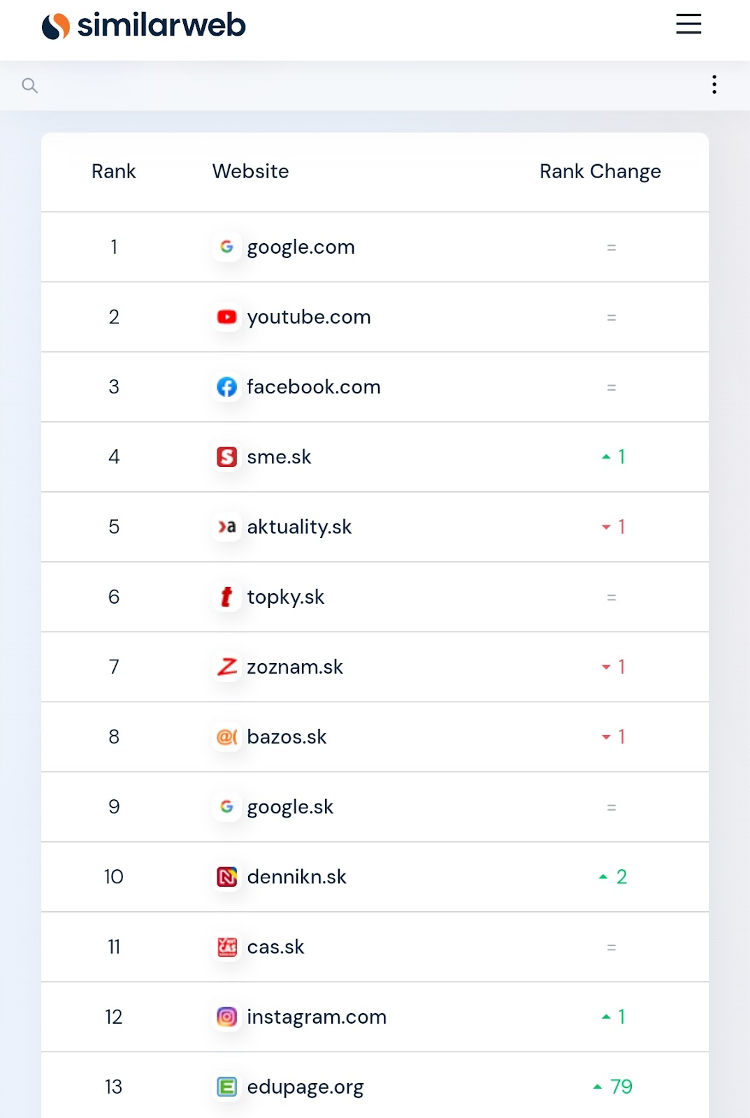Click the Rank column header

[x=113, y=171]
